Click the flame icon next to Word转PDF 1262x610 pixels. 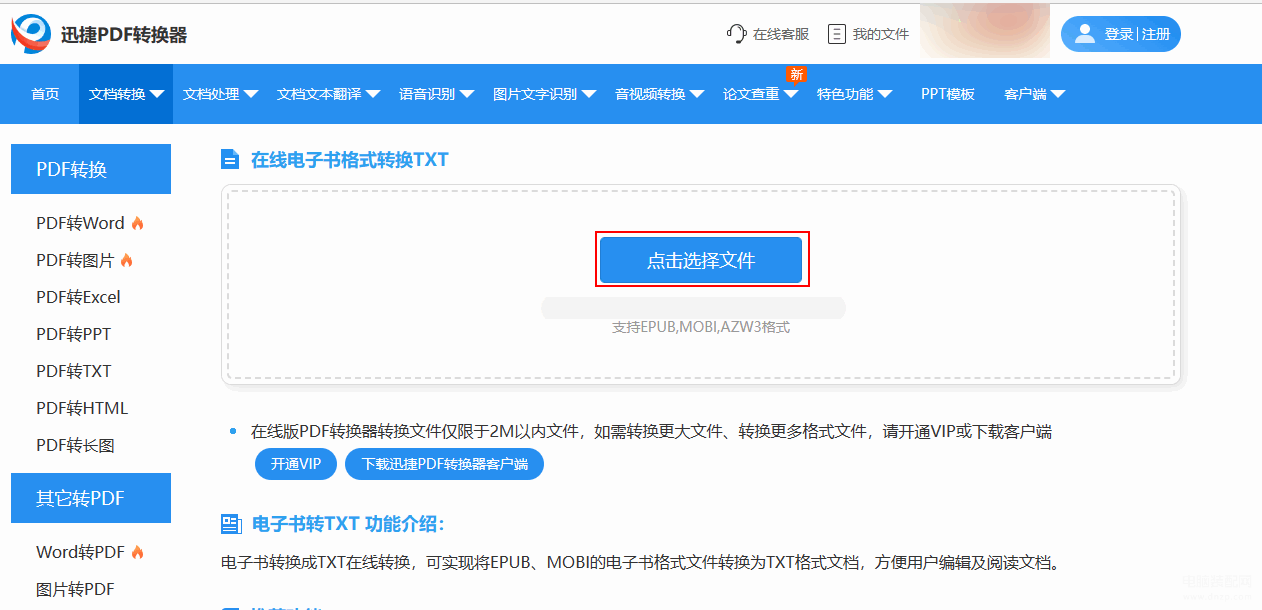[138, 552]
